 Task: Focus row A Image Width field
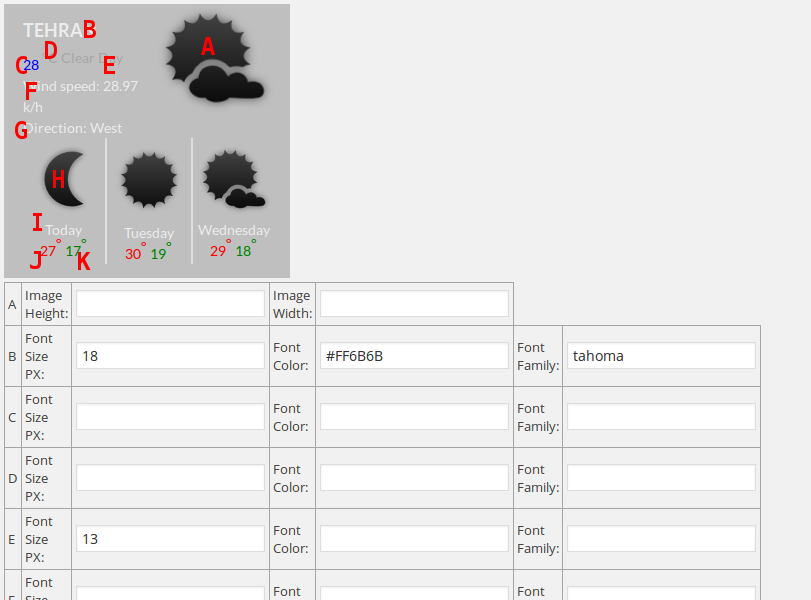point(414,304)
